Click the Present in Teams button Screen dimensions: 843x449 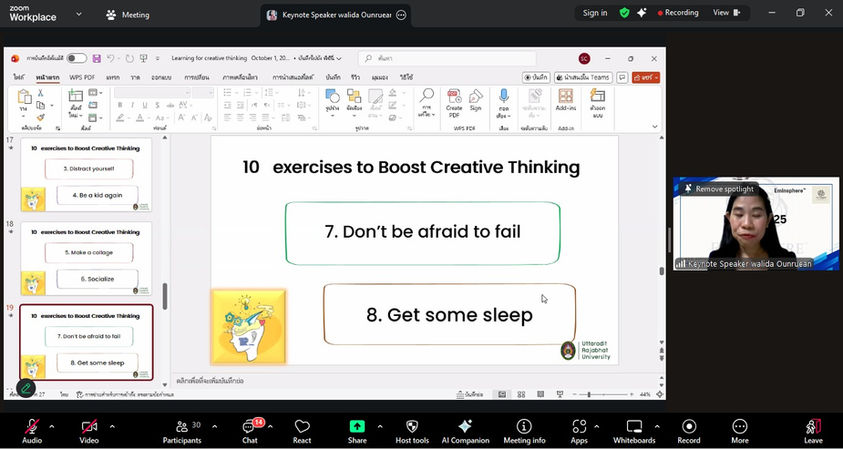click(x=583, y=77)
